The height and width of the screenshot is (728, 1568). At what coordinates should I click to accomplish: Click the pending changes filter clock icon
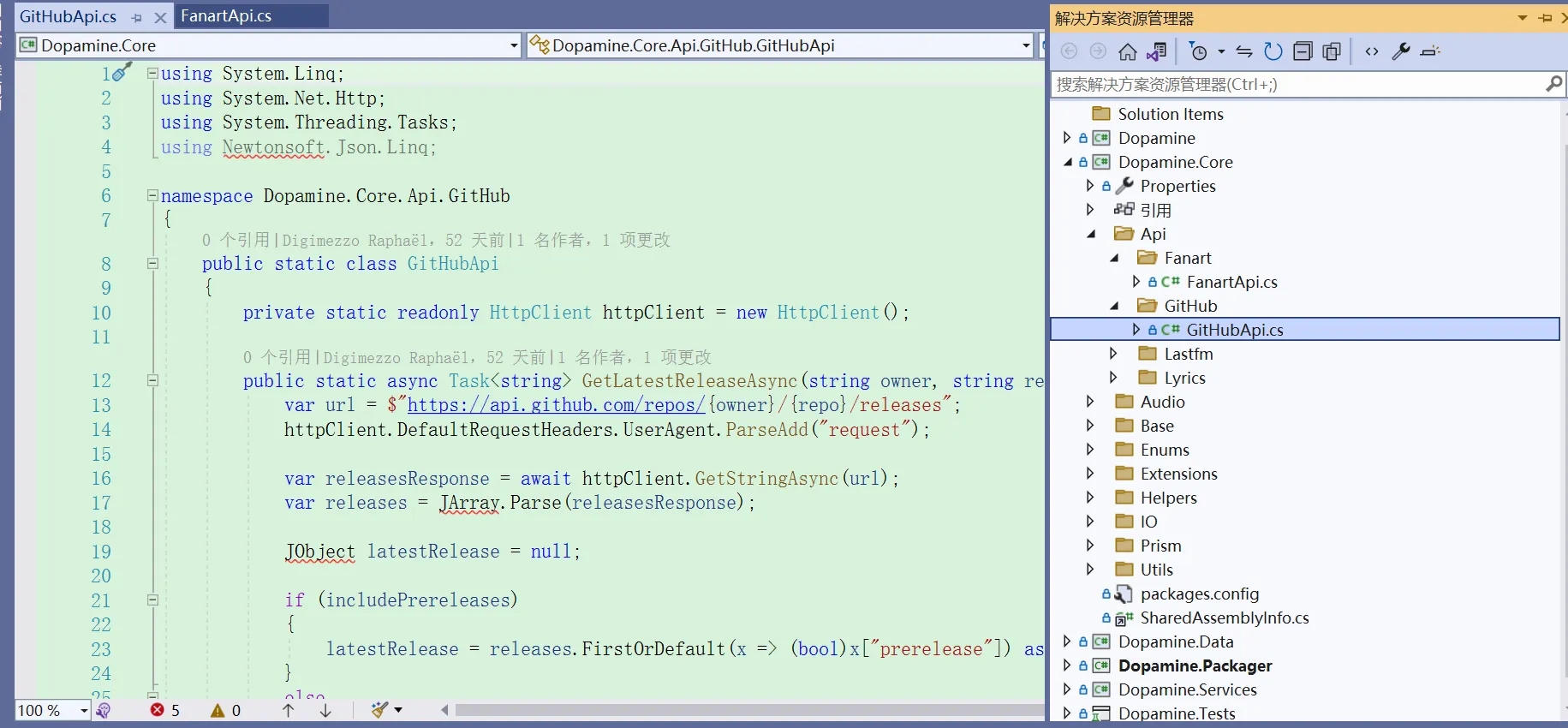click(x=1199, y=52)
